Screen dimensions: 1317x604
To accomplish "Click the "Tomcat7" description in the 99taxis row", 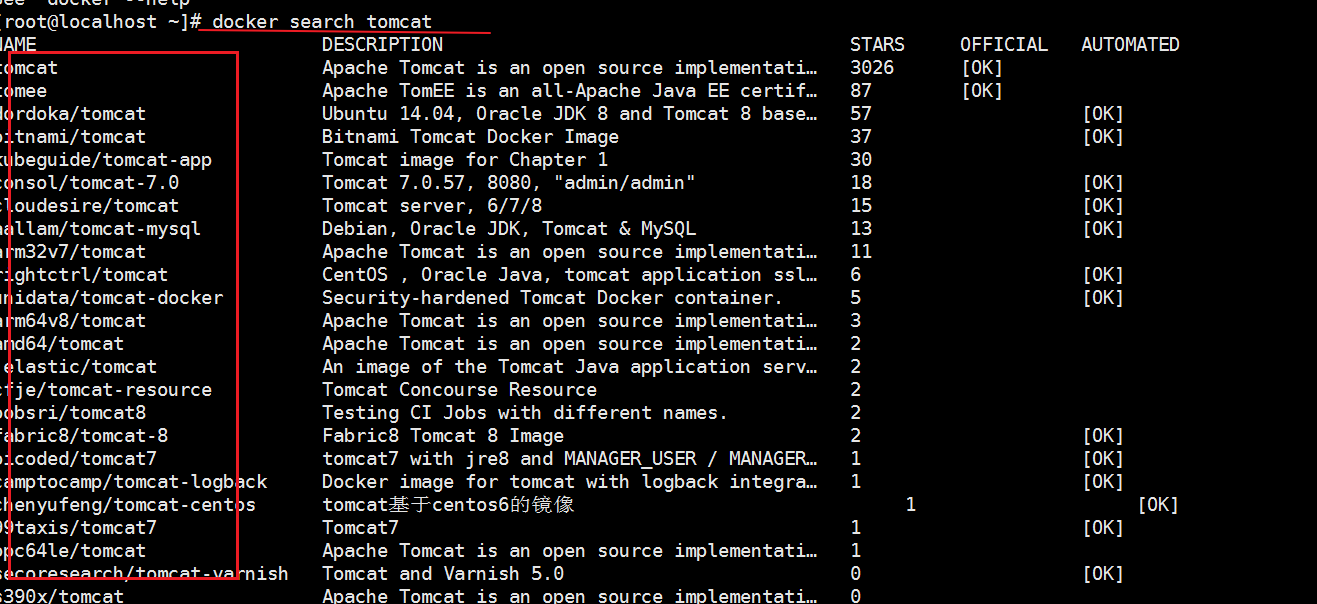I will click(x=360, y=528).
